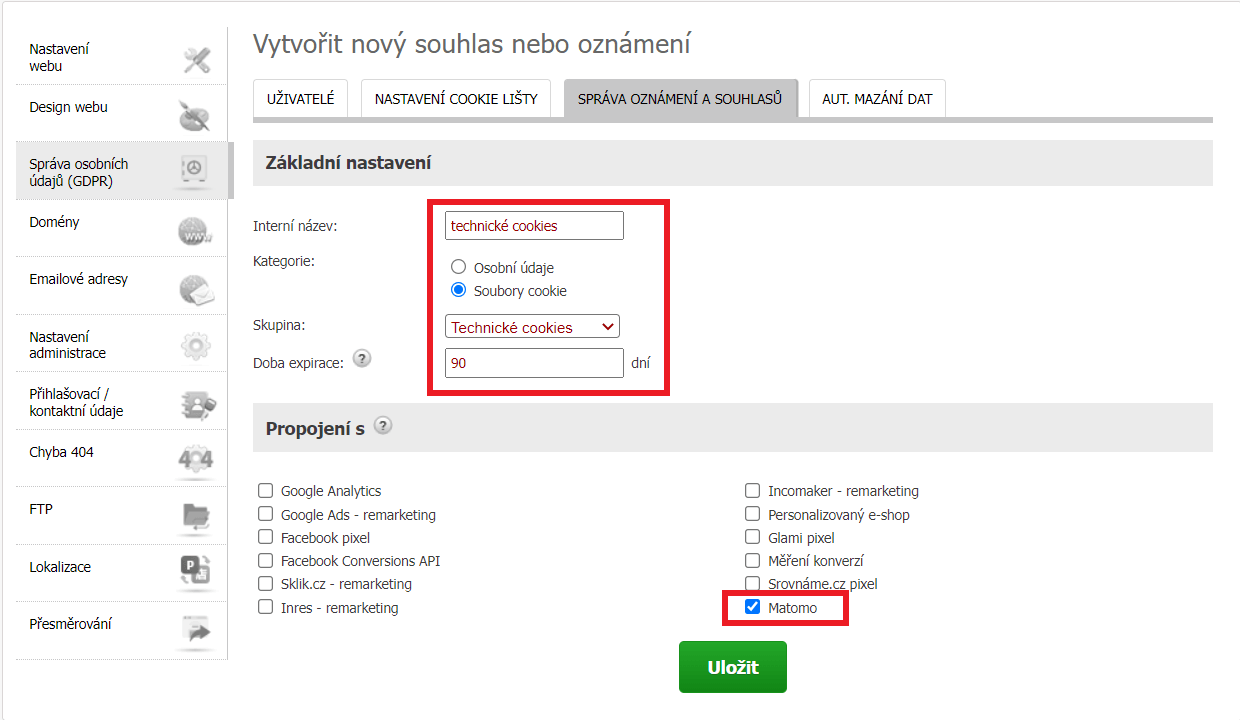Click the Chyba 404 icon
Image resolution: width=1240 pixels, height=720 pixels.
pos(195,460)
